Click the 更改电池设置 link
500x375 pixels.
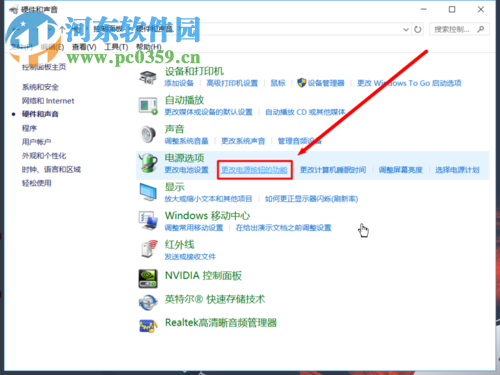point(186,170)
